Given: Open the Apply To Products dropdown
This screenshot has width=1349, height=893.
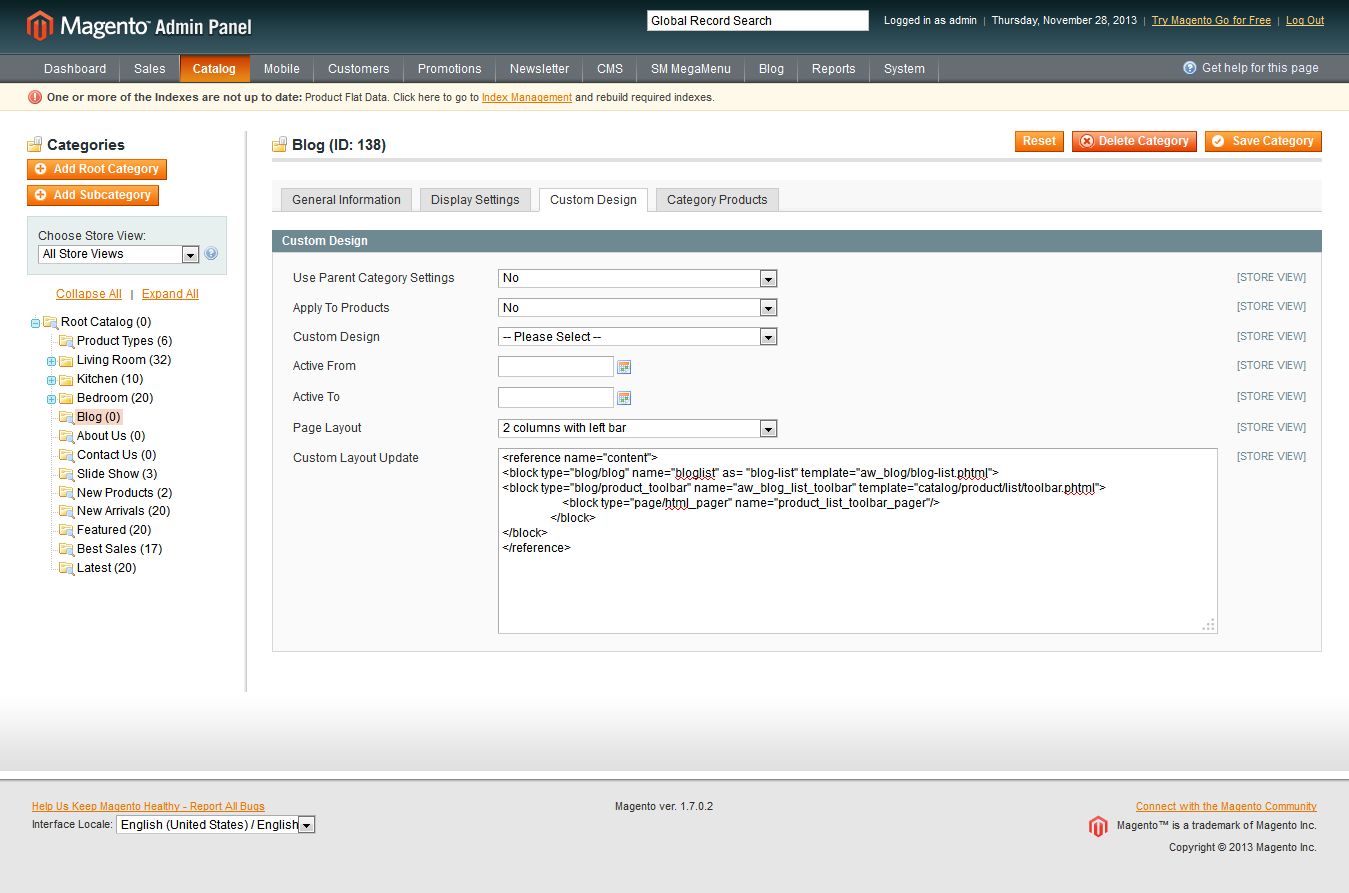Looking at the screenshot, I should coord(637,308).
